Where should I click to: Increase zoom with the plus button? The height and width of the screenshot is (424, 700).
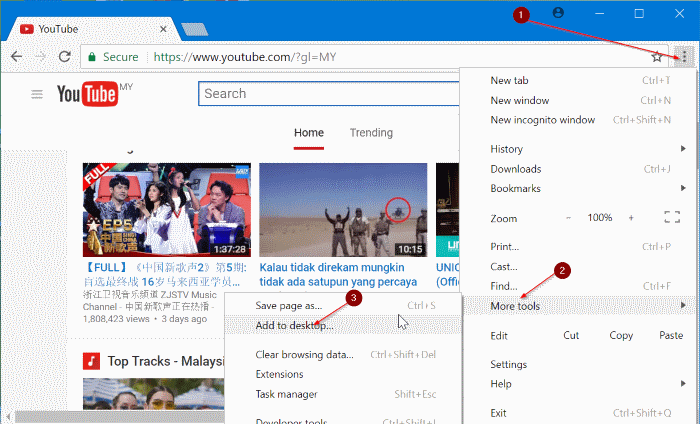(x=631, y=218)
